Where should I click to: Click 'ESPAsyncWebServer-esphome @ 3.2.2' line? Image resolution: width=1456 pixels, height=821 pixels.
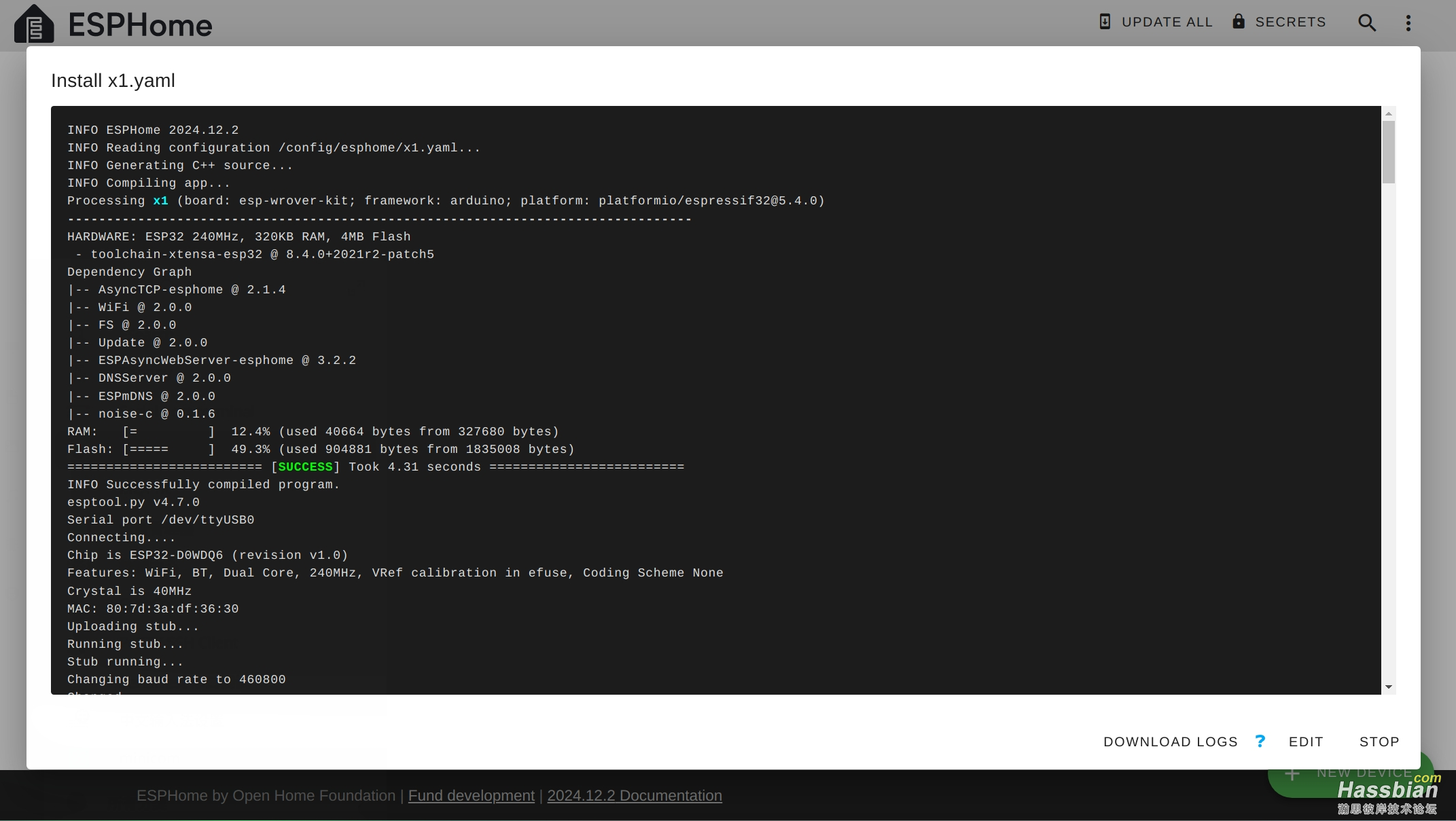coord(212,360)
